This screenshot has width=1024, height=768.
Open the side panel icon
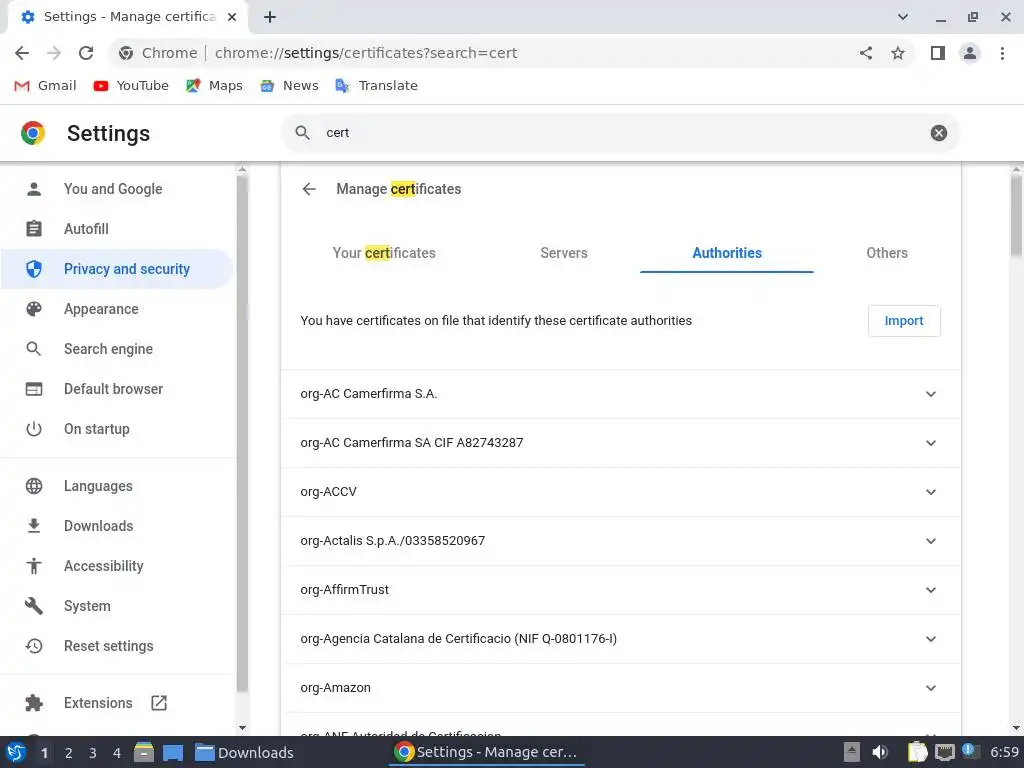[x=938, y=53]
